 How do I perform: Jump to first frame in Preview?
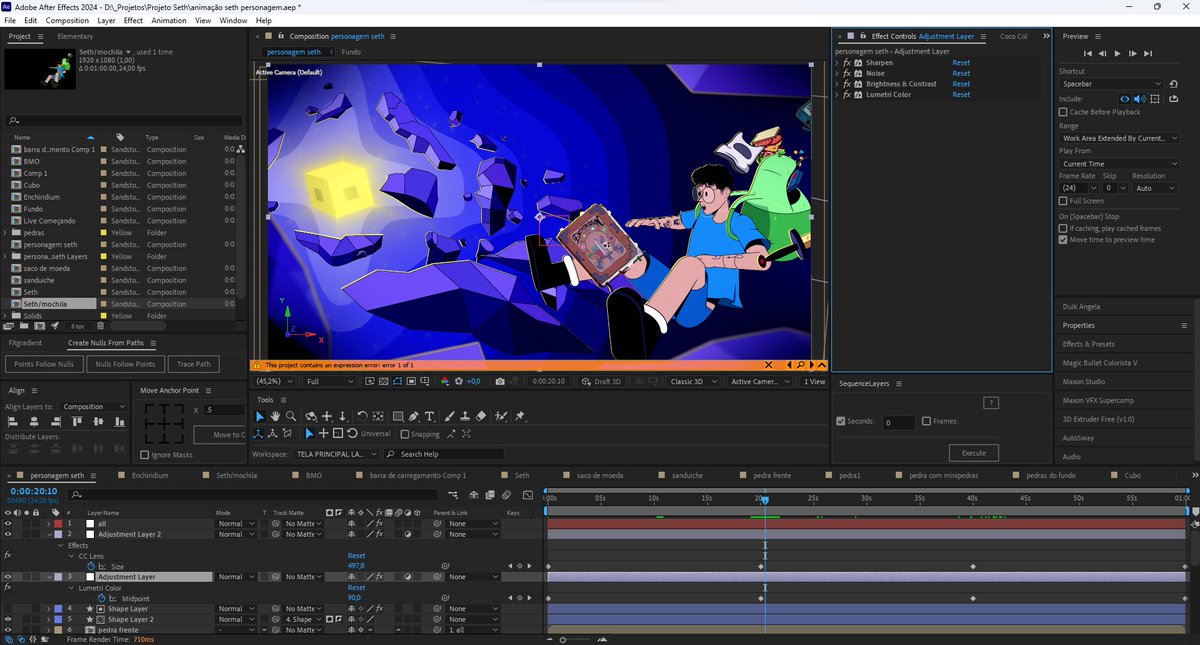1088,53
